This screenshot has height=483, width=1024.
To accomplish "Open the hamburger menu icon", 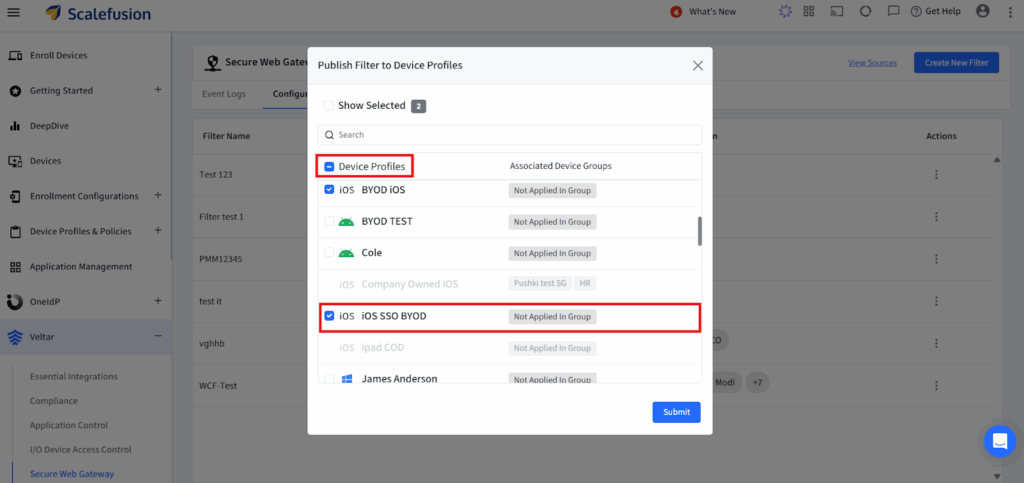I will click(x=14, y=12).
